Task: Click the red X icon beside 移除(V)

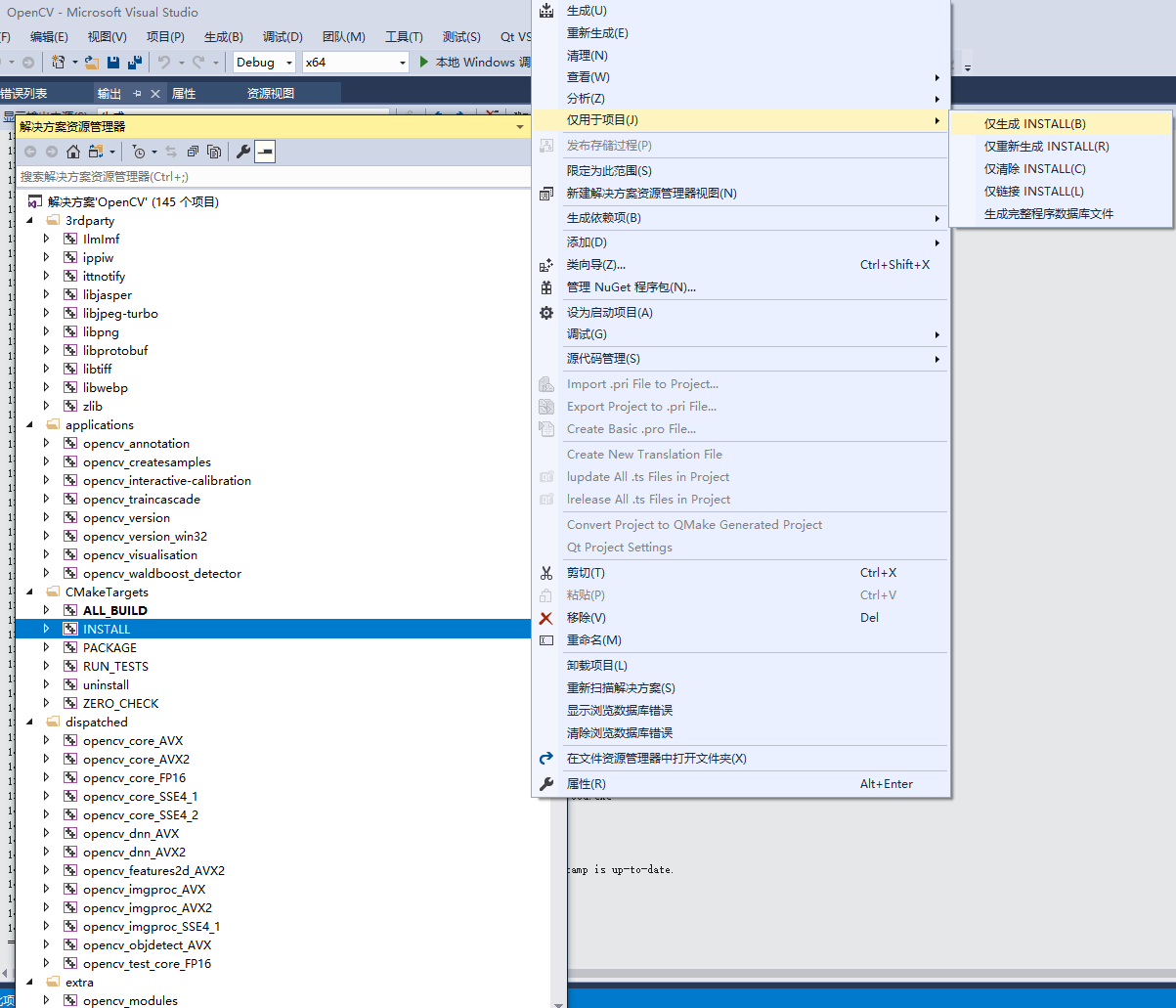Action: coord(546,618)
